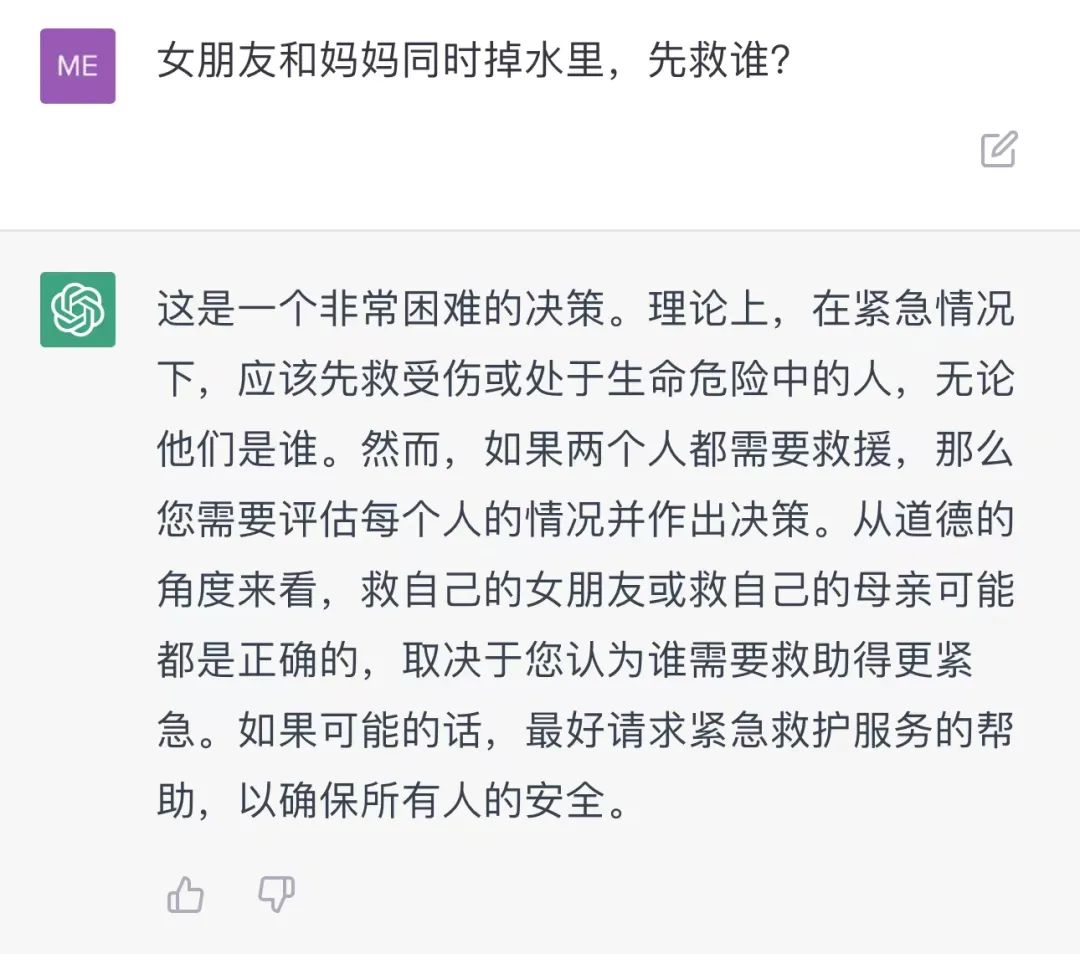
Task: Click the phrase '都是正确的'
Action: 258,662
